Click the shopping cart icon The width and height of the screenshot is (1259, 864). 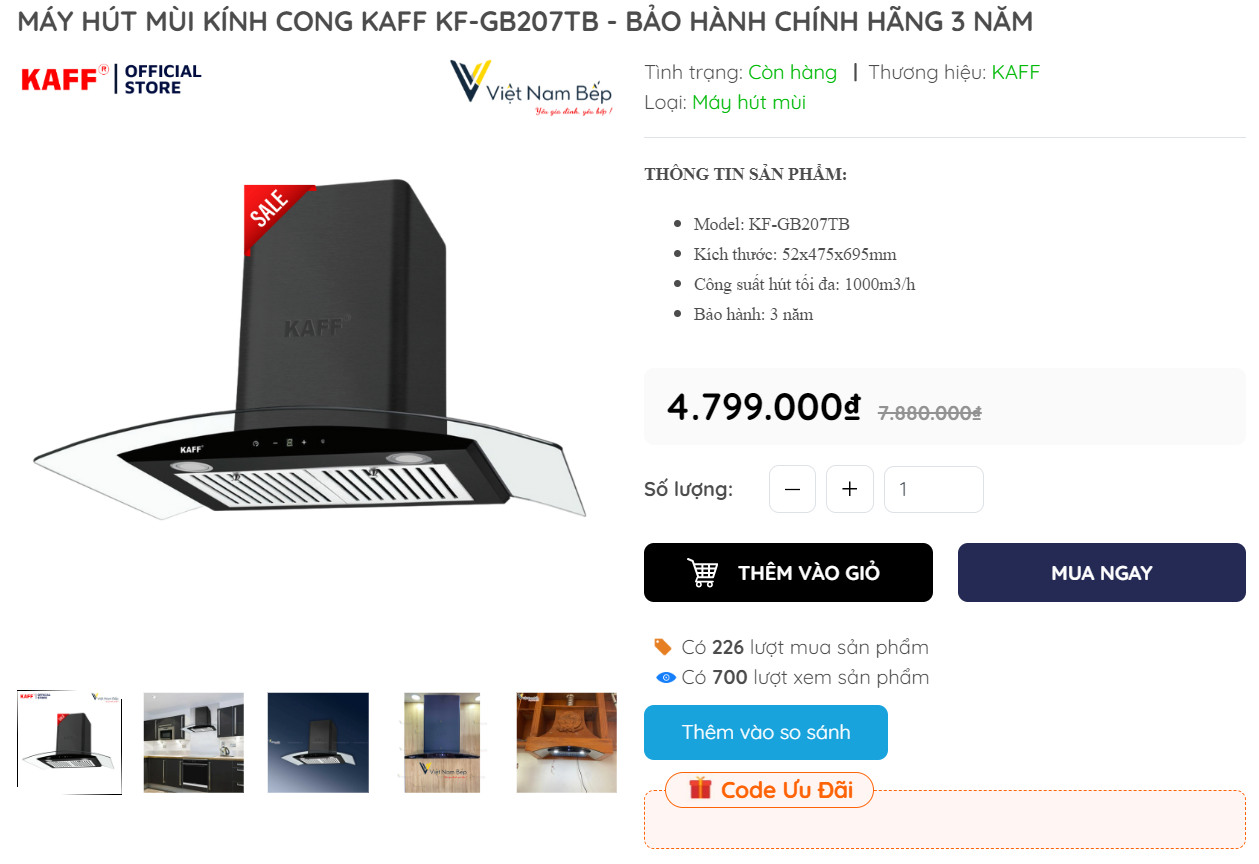tap(702, 573)
